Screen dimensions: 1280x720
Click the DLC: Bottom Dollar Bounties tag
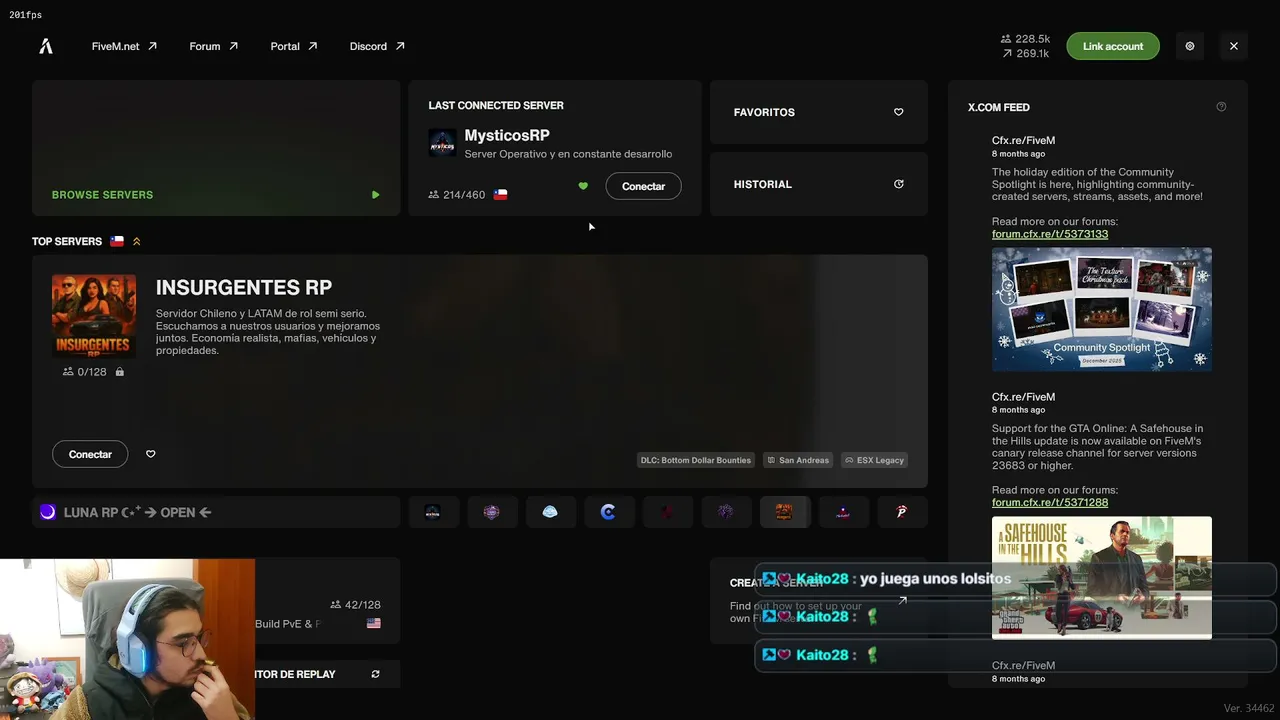(696, 460)
